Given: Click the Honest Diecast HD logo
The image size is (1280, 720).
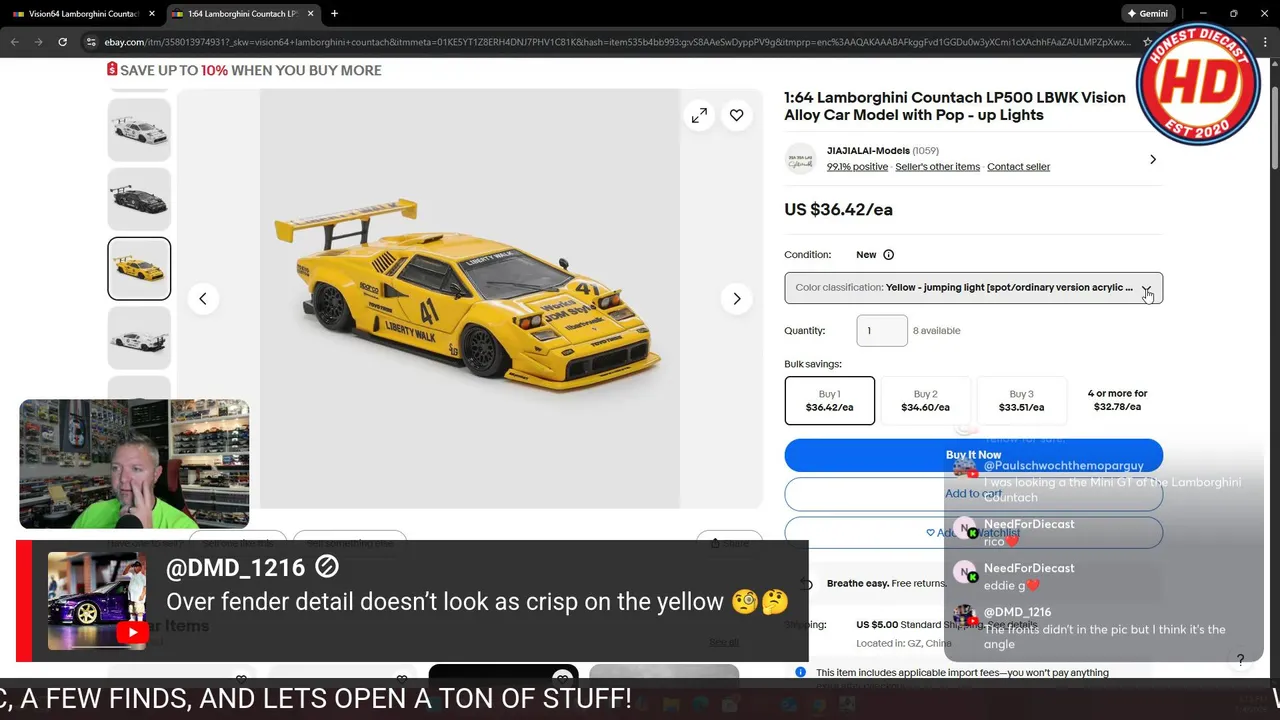Looking at the screenshot, I should [x=1198, y=83].
